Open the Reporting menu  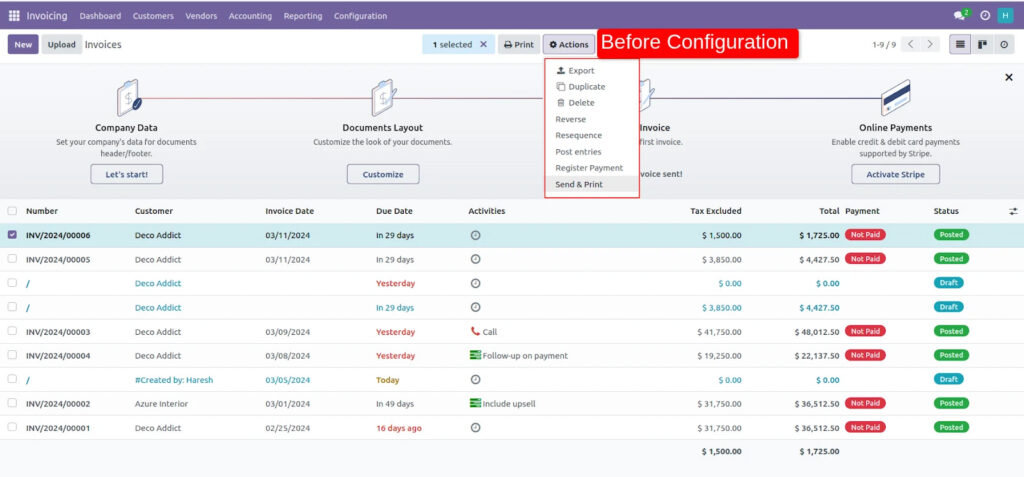click(302, 16)
